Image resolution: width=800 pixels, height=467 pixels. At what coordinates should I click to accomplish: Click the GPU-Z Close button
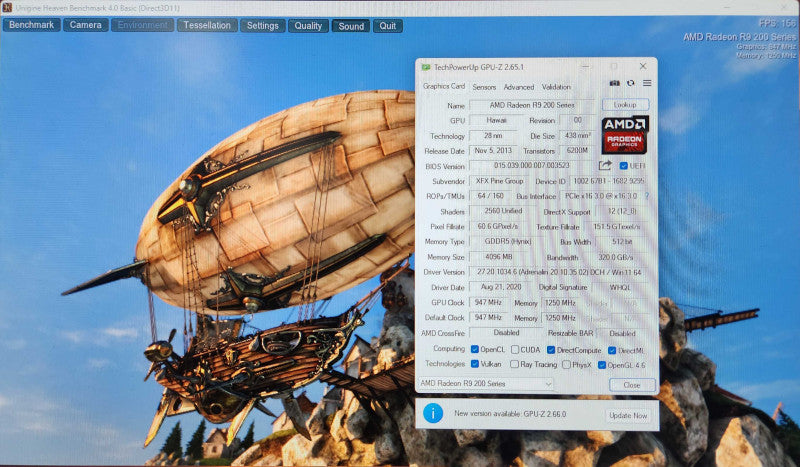tap(632, 385)
